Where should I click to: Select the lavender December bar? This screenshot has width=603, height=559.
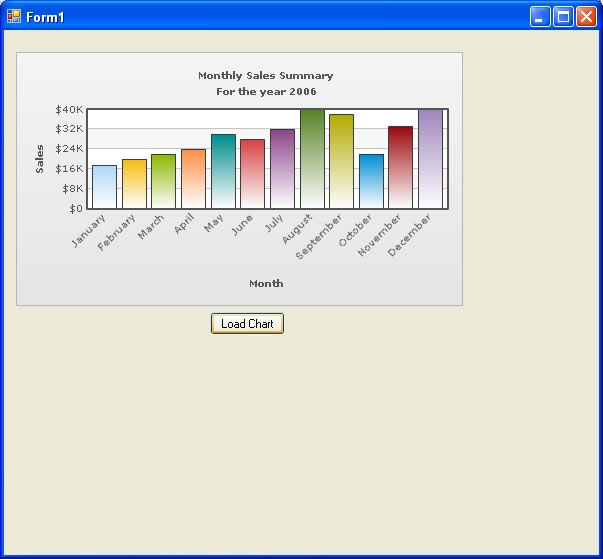pyautogui.click(x=430, y=159)
